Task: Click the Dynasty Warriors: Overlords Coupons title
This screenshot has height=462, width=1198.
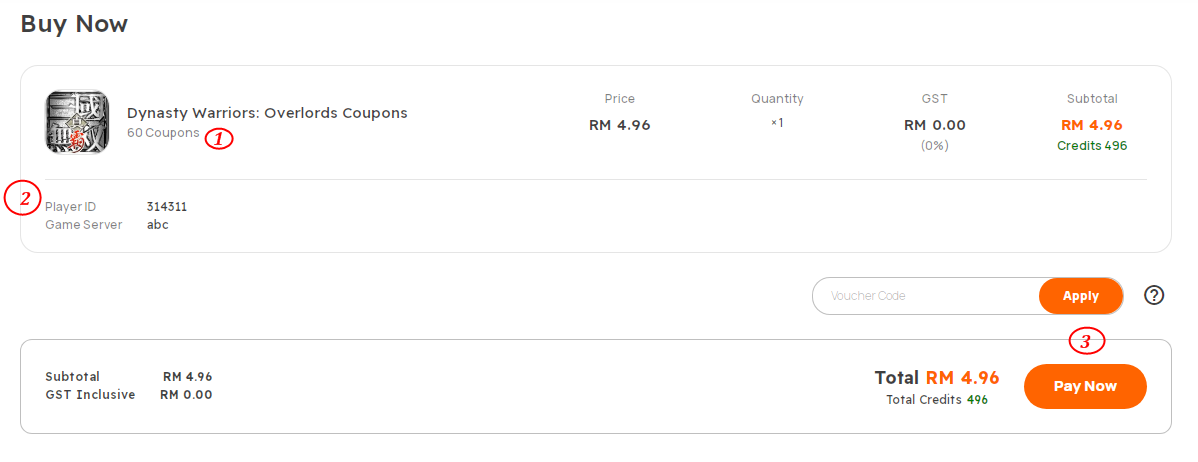Action: (267, 113)
